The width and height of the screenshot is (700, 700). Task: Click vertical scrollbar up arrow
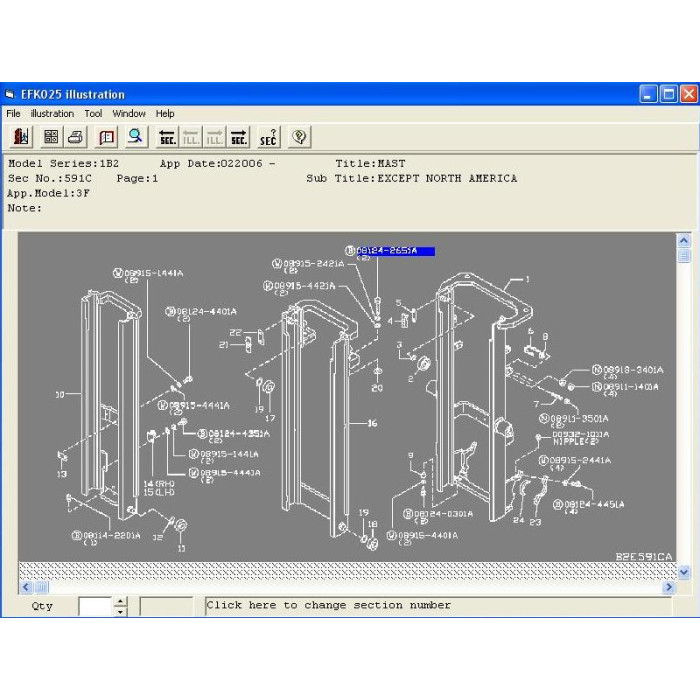(x=683, y=241)
